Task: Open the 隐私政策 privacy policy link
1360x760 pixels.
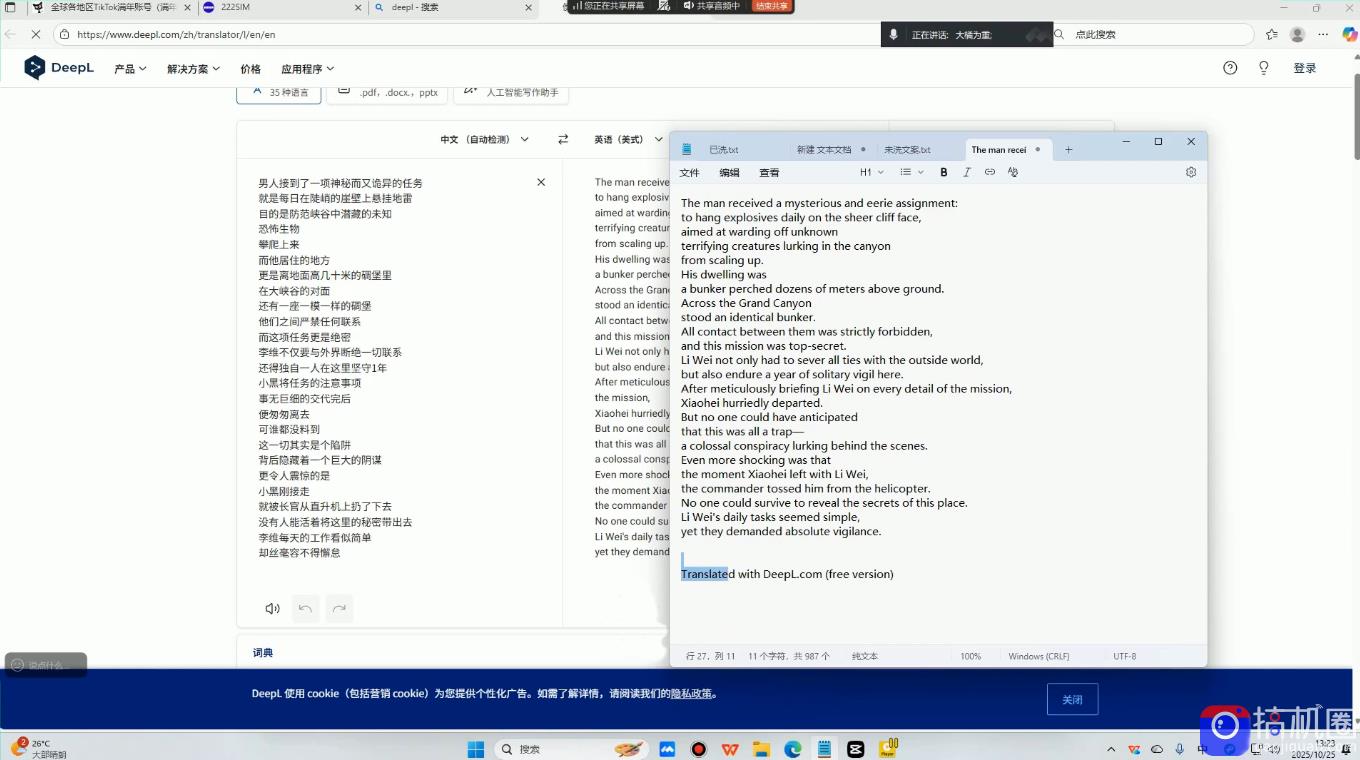Action: point(691,693)
